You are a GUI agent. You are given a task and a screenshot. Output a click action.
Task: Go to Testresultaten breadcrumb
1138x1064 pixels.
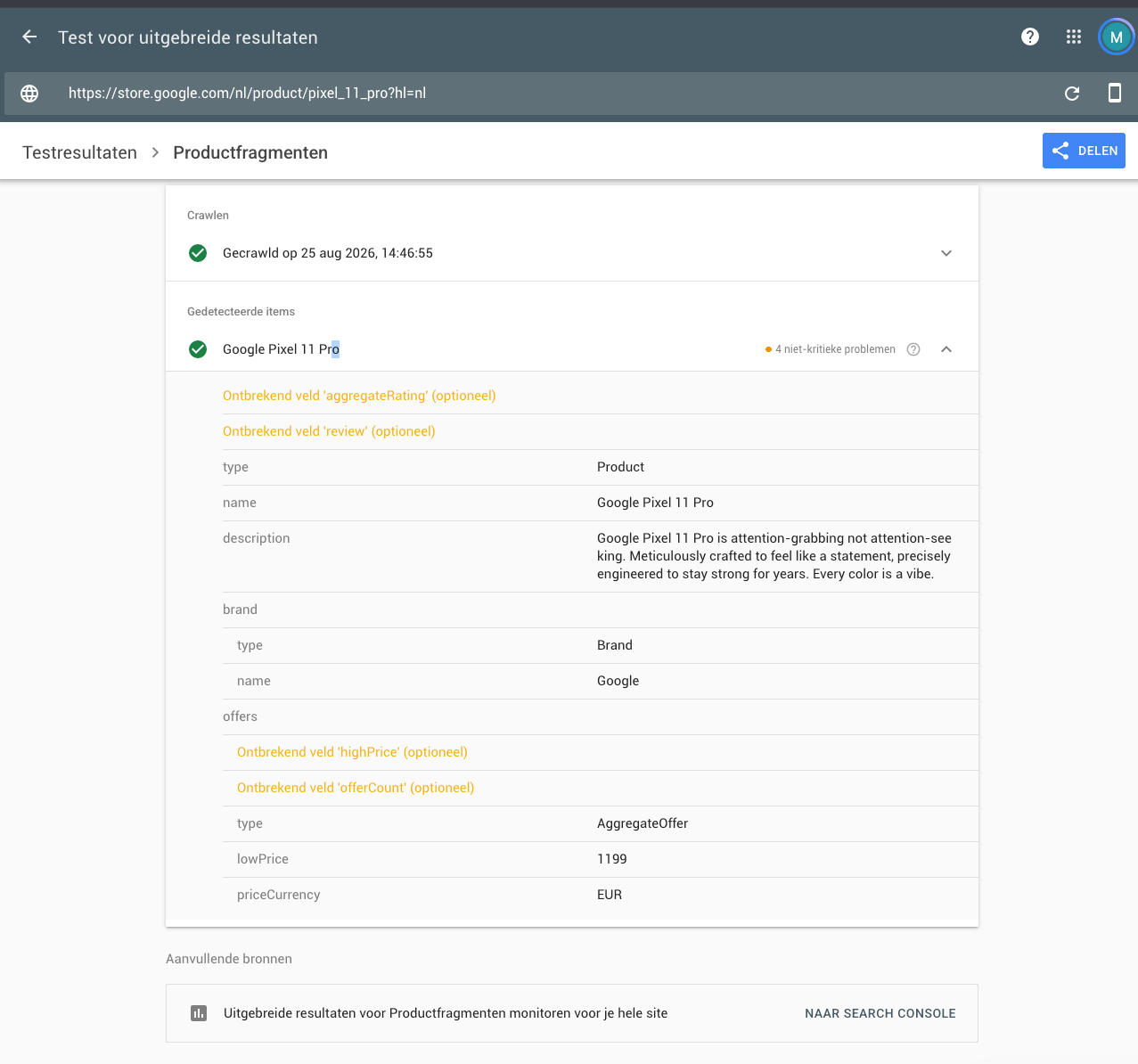[x=80, y=152]
